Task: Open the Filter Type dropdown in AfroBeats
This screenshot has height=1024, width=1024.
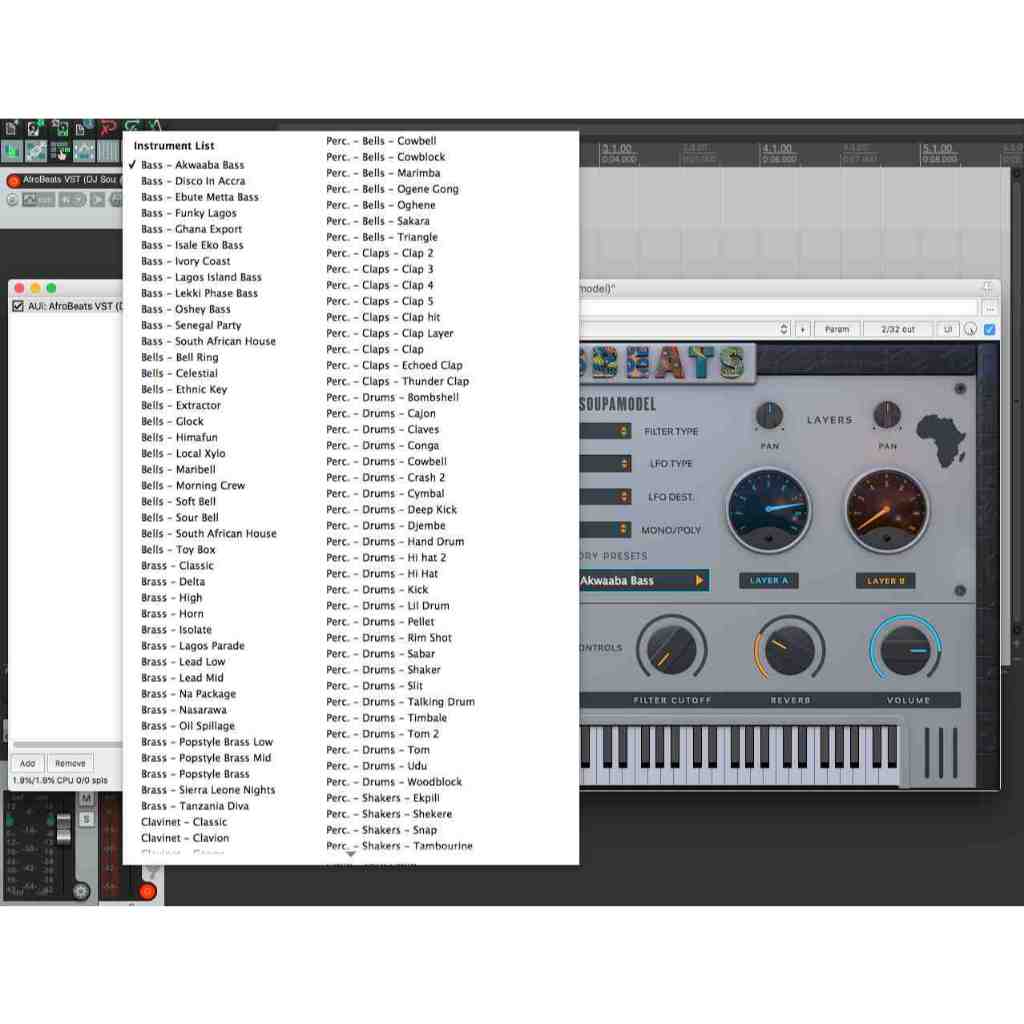Action: coord(605,431)
